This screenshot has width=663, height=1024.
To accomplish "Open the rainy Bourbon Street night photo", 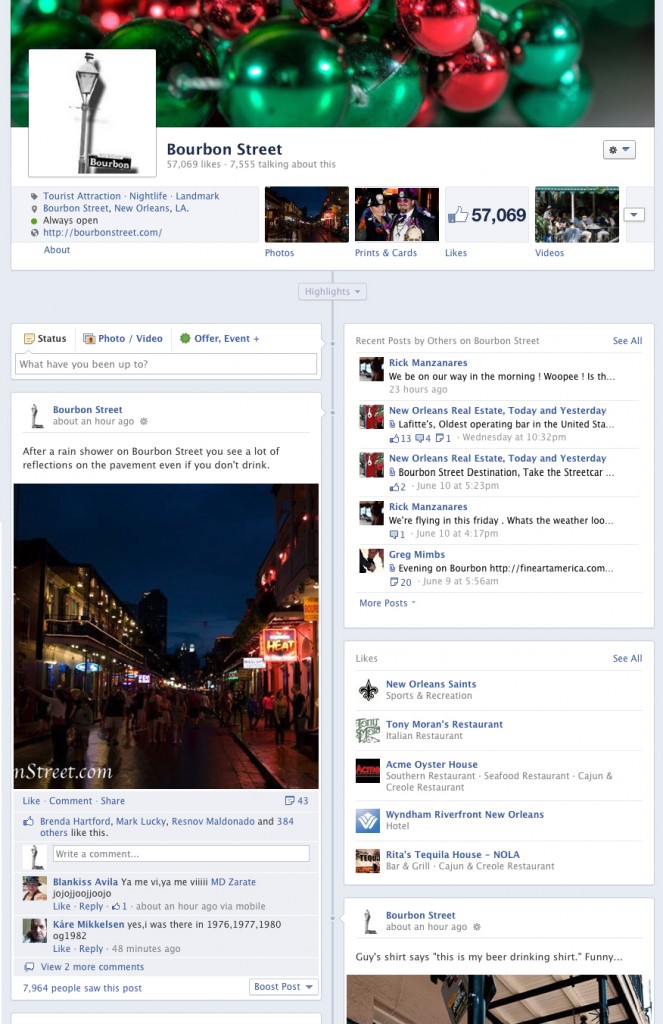I will click(166, 636).
